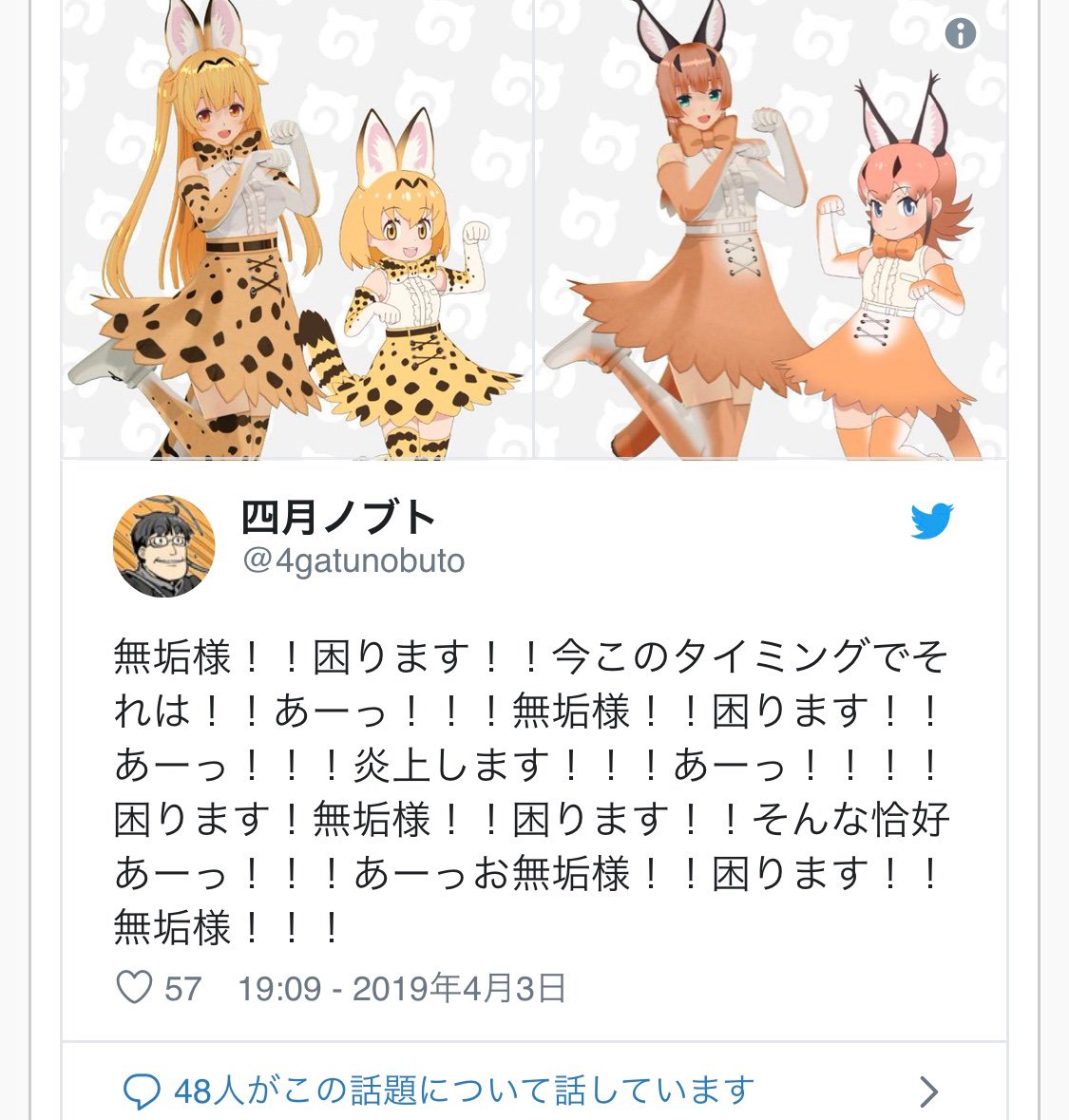Click the final line 無垢様！！！ of tweet
The height and width of the screenshot is (1120, 1069).
(x=227, y=928)
